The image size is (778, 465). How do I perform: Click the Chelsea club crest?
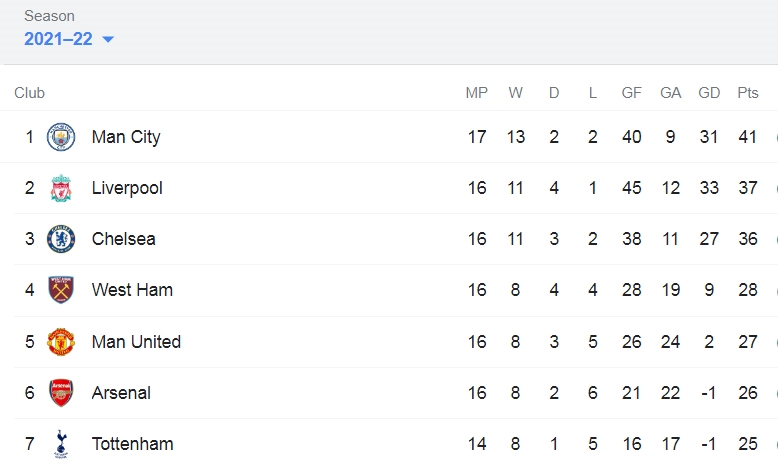[x=61, y=239]
